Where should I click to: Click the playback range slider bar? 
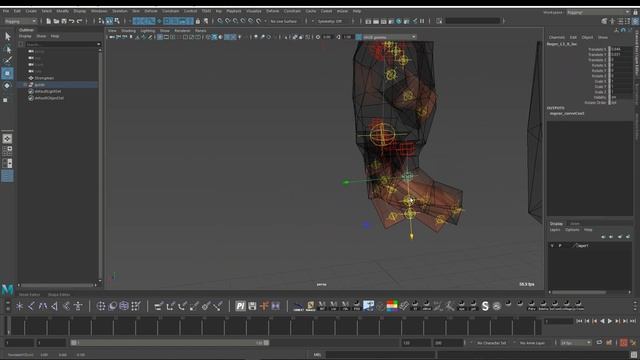pos(169,343)
